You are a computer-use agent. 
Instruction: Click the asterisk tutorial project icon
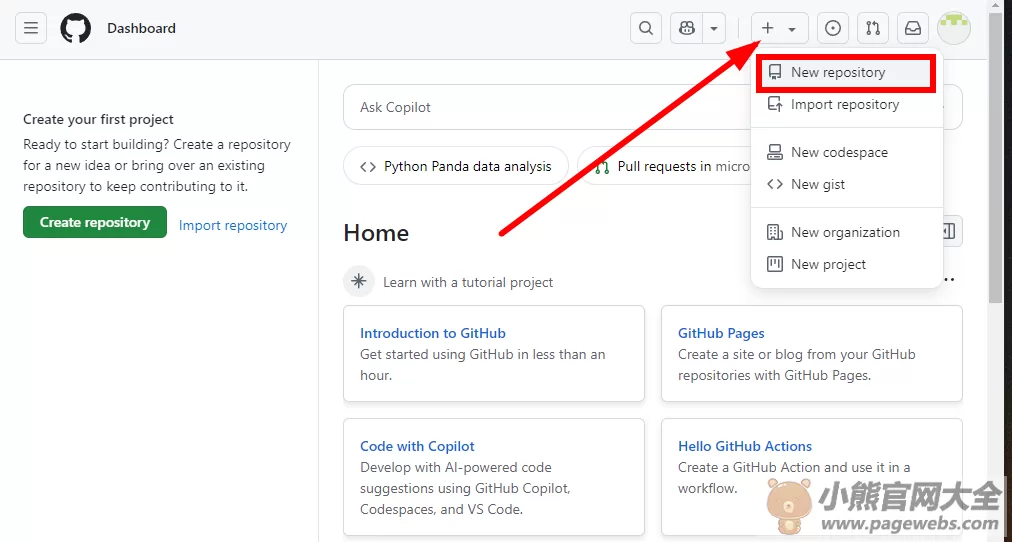coord(359,281)
